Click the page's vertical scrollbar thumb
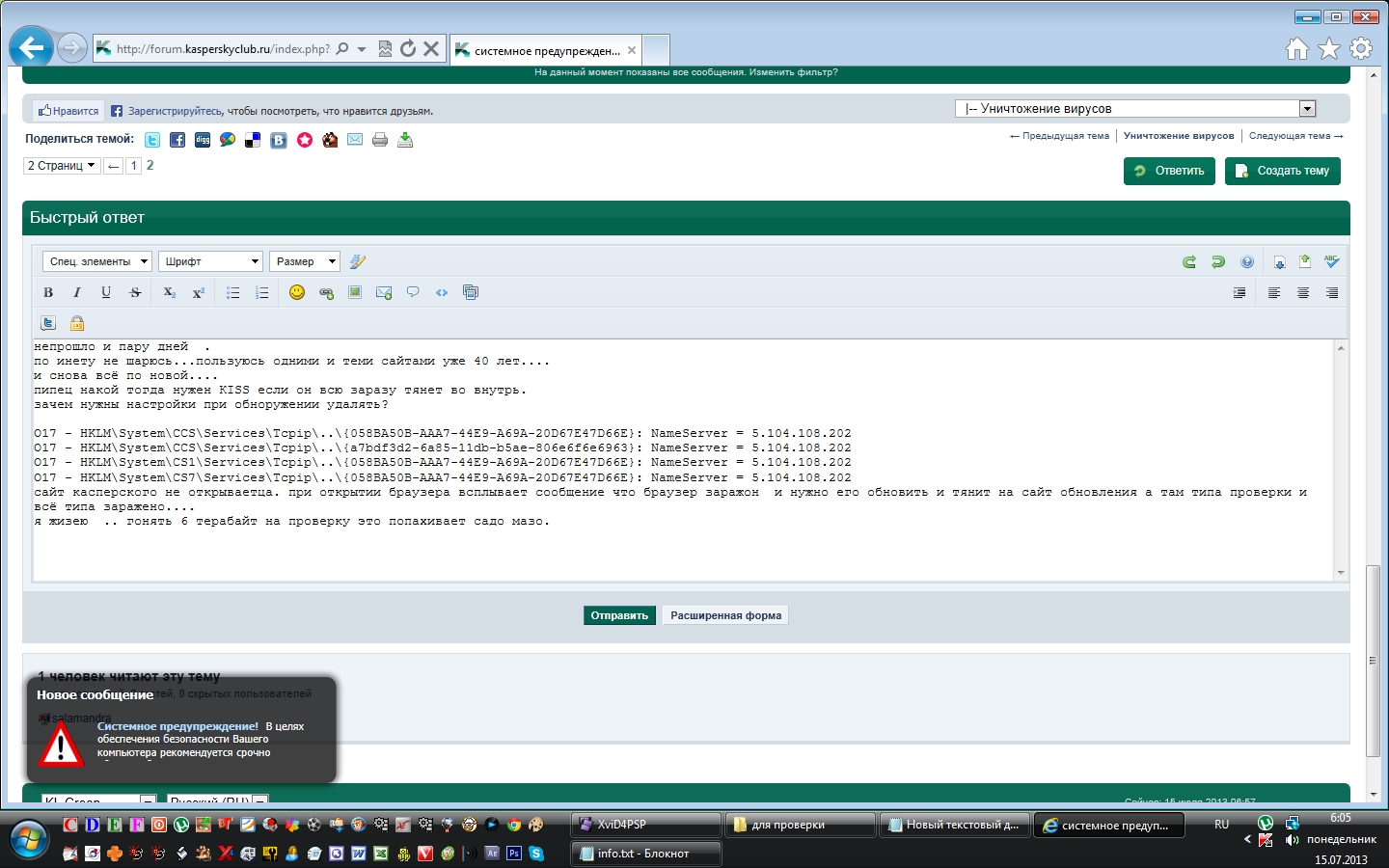This screenshot has width=1389, height=868. [x=1373, y=661]
